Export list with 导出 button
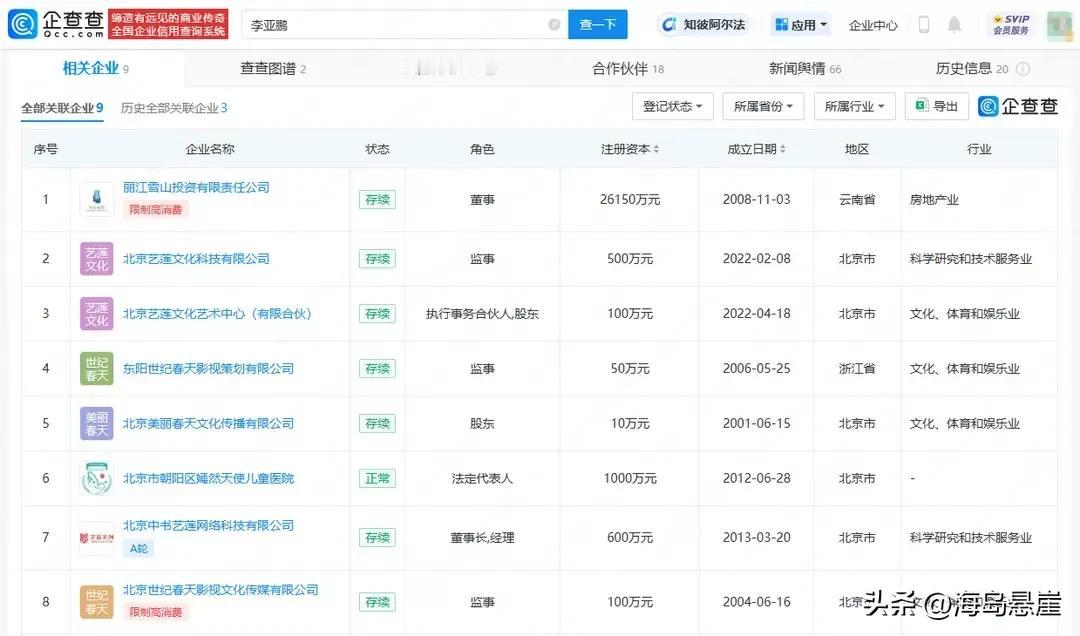The height and width of the screenshot is (636, 1080). pyautogui.click(x=937, y=106)
